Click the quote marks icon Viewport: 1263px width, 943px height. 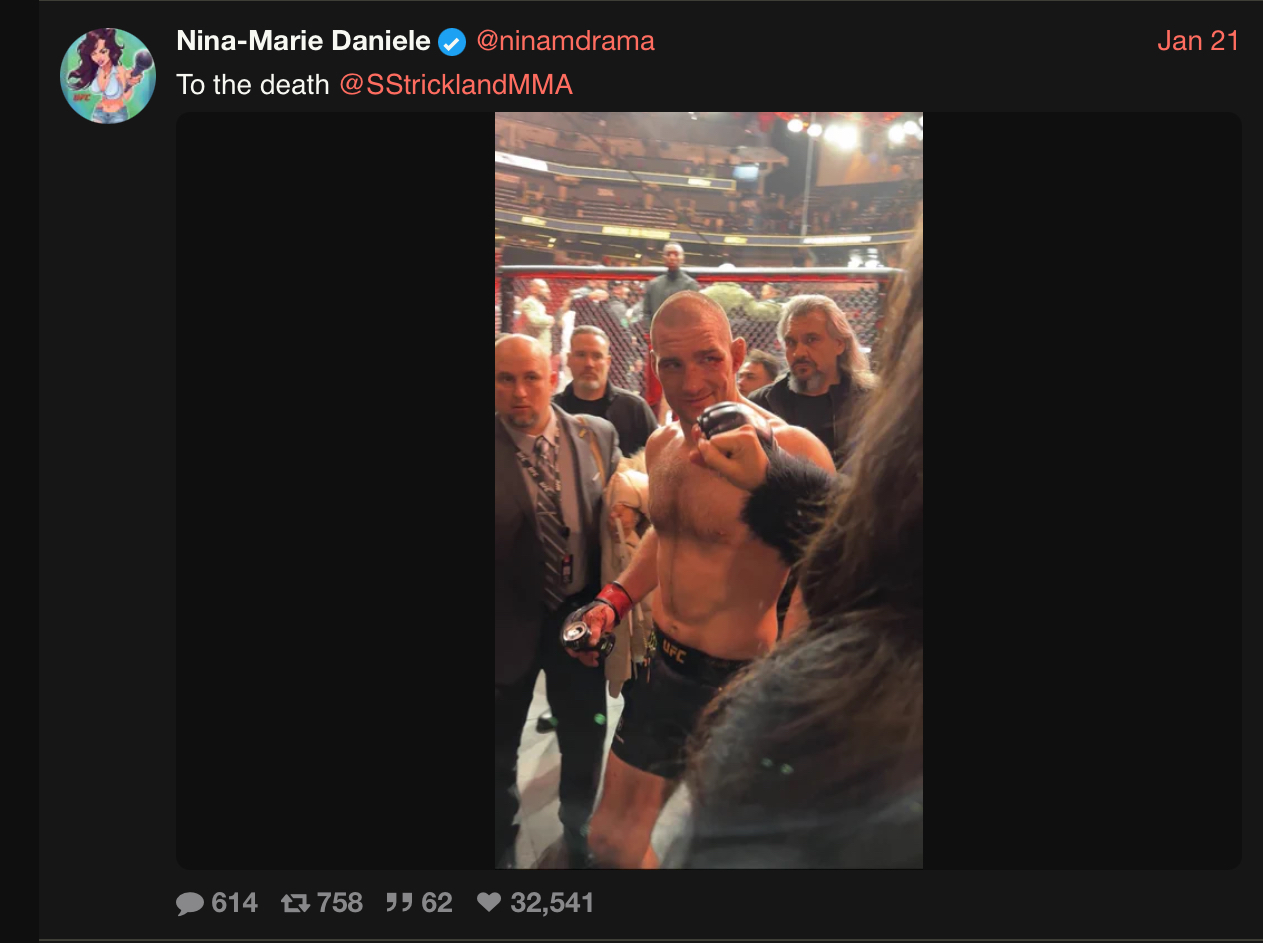[400, 904]
